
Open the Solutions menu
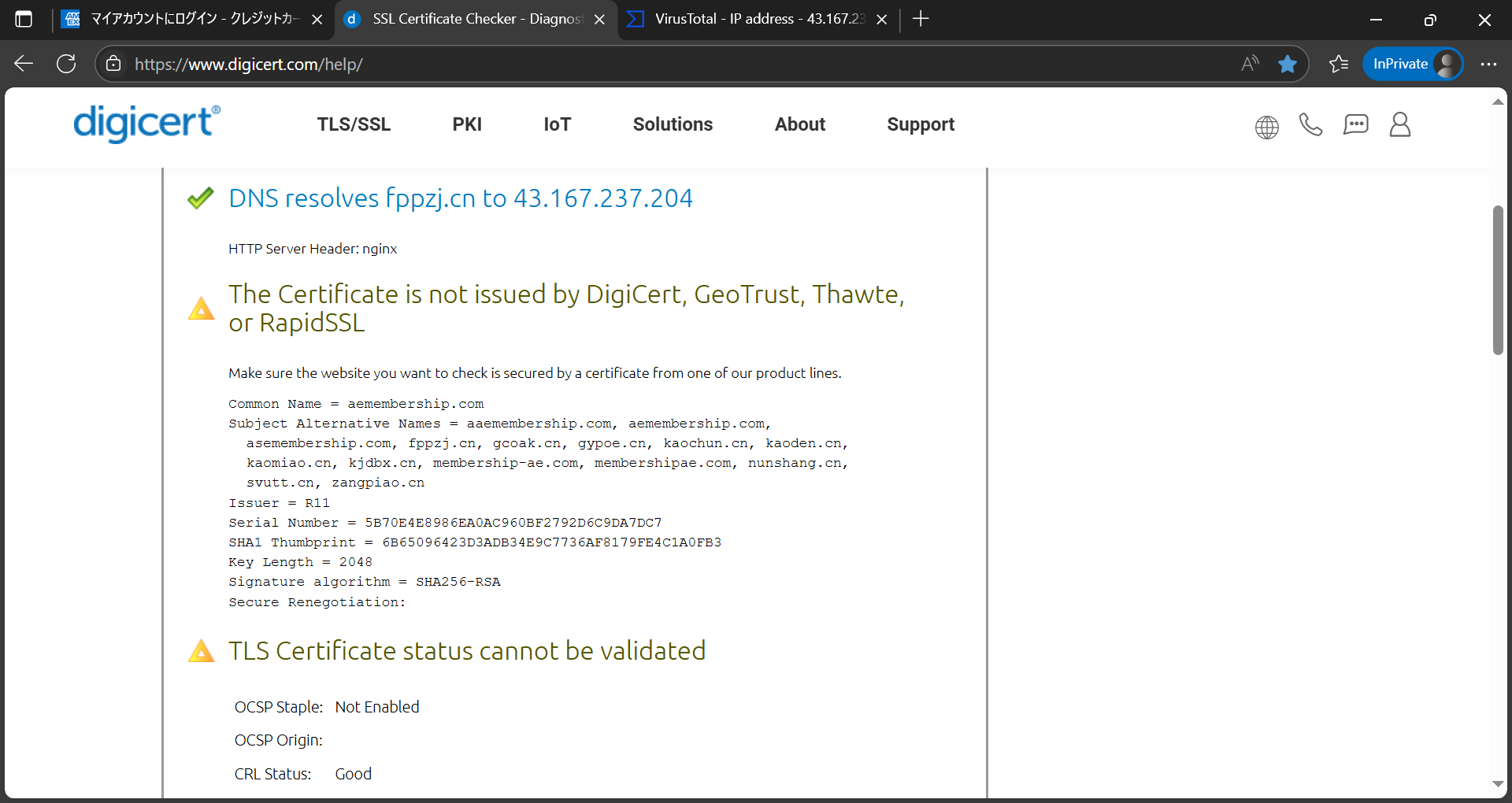coord(673,124)
